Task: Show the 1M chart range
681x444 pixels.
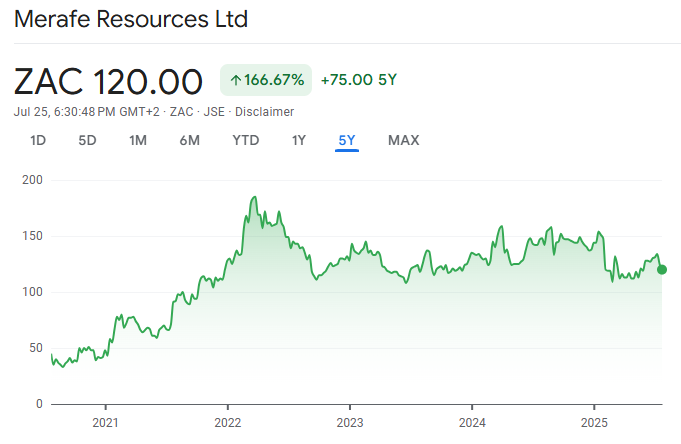Action: [138, 140]
